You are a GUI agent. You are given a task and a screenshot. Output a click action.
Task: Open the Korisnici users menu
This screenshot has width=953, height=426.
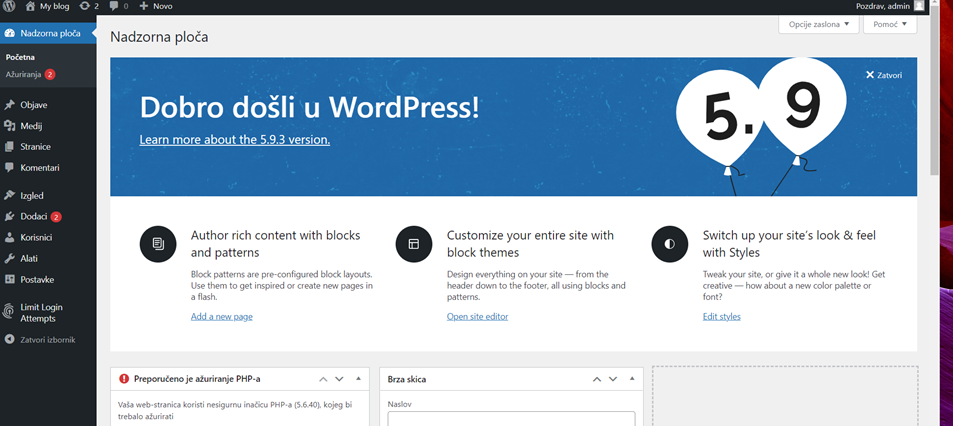coord(36,237)
